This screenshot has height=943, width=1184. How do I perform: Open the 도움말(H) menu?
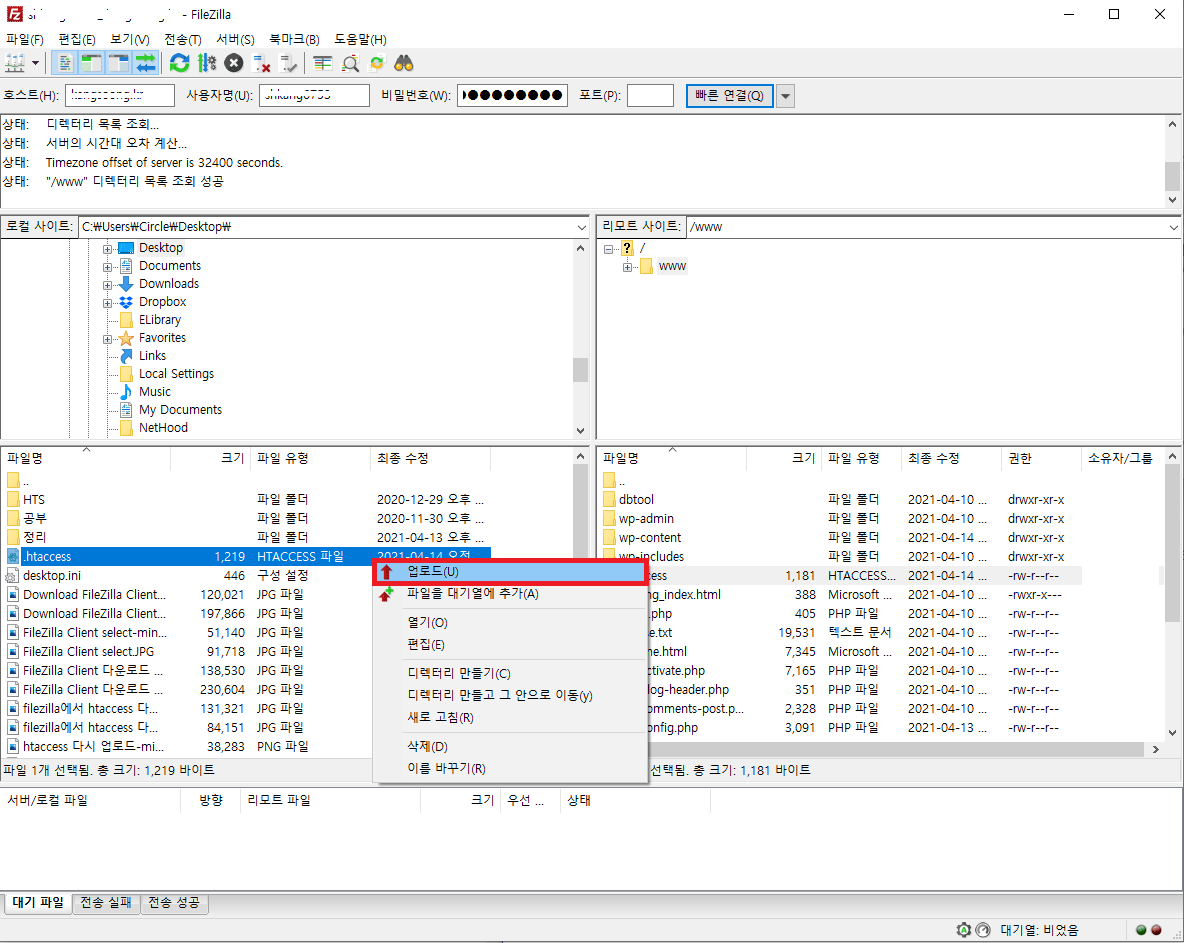tap(360, 39)
